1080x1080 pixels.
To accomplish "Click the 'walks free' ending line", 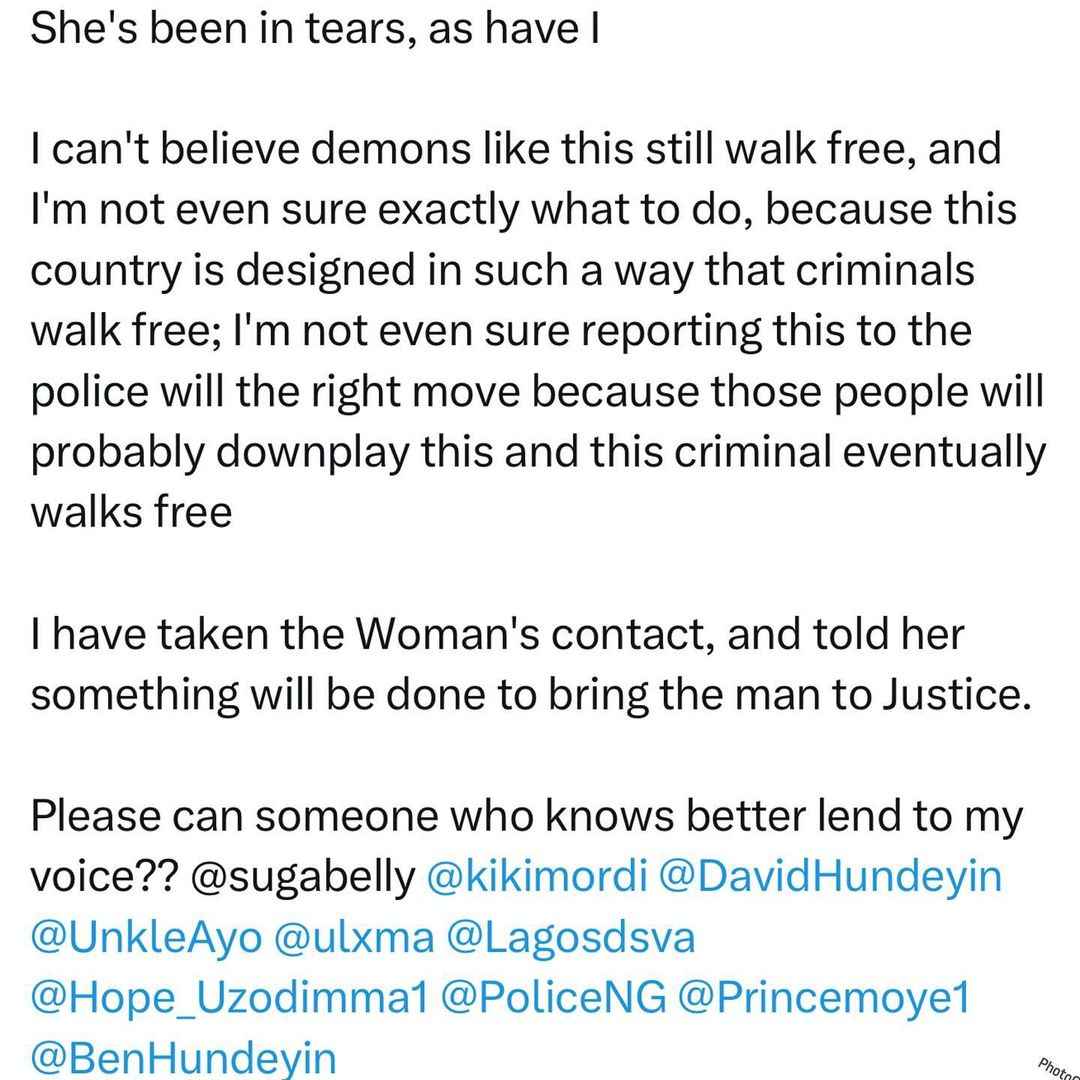I will point(132,512).
